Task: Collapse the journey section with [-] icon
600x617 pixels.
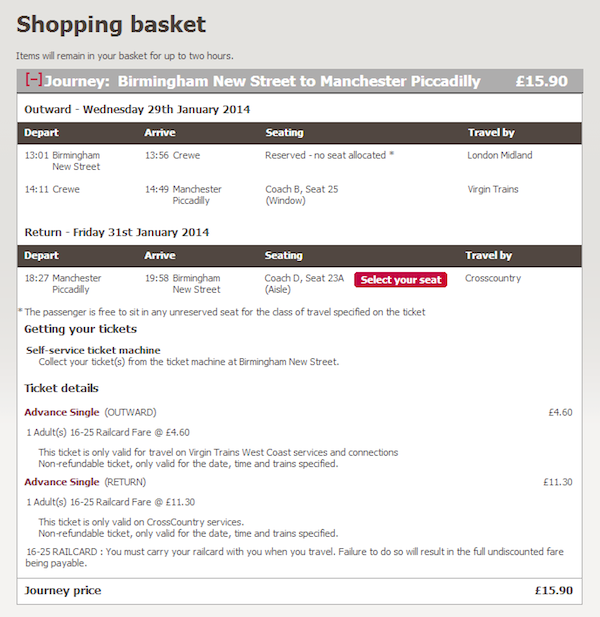Action: point(34,80)
